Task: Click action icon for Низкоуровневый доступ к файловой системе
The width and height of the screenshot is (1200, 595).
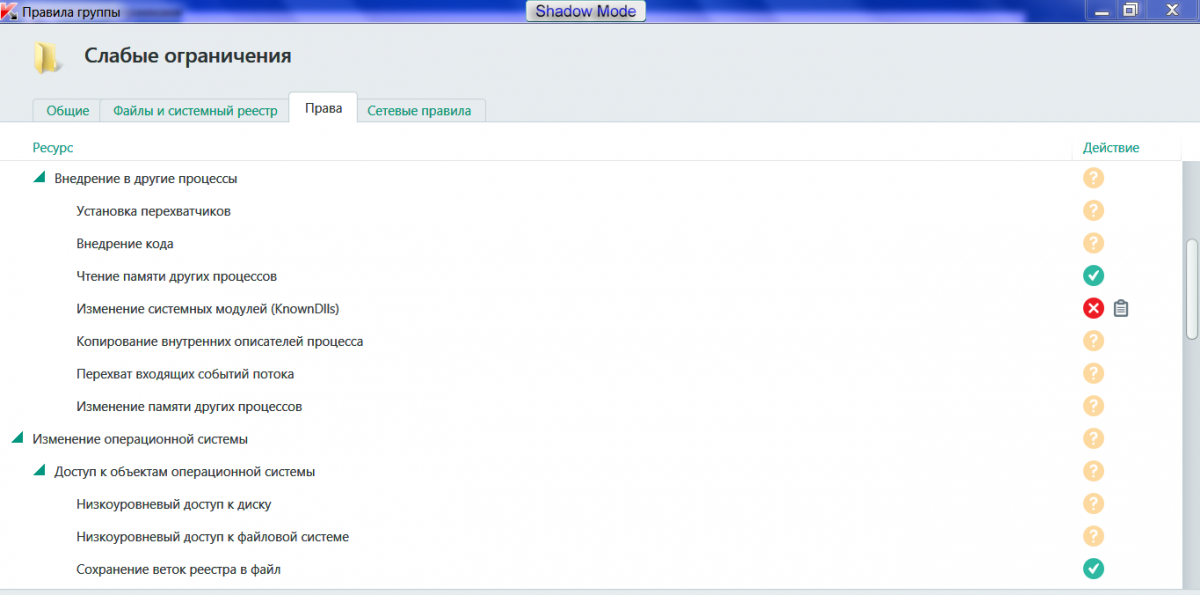Action: click(x=1093, y=536)
